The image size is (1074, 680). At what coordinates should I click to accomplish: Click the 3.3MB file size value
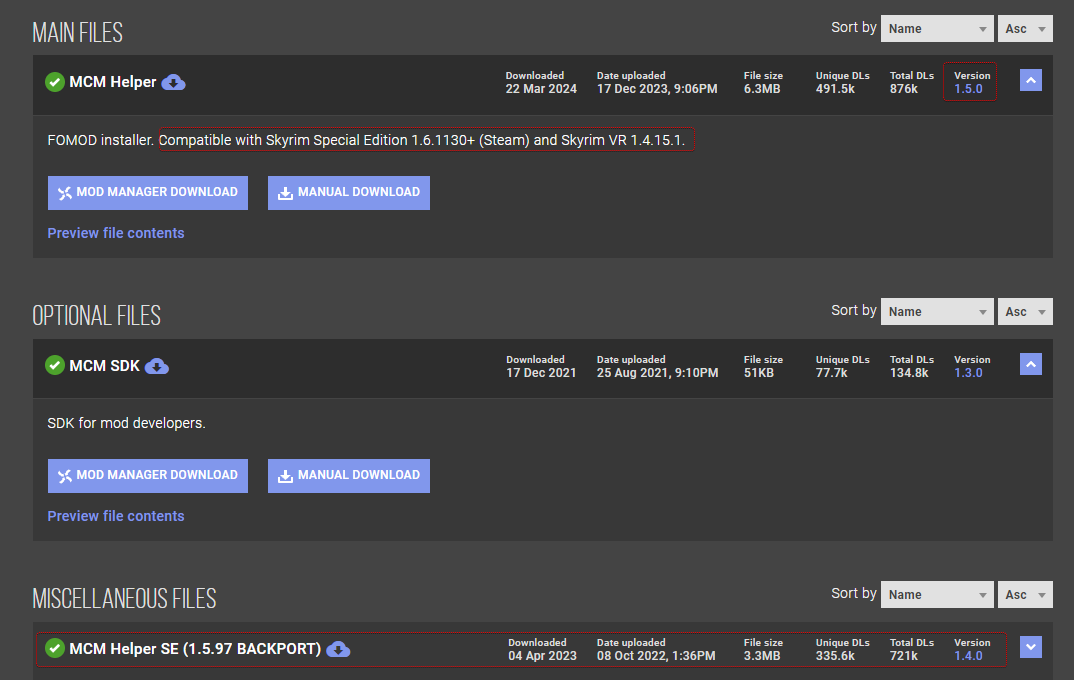click(762, 656)
